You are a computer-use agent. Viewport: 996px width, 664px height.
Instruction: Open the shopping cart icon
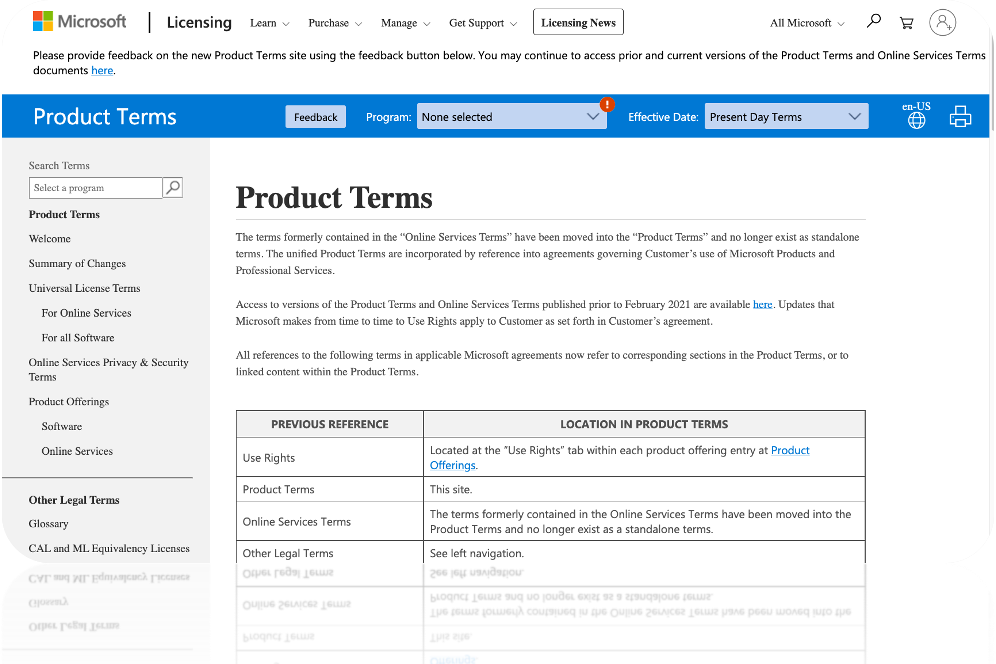tap(906, 23)
